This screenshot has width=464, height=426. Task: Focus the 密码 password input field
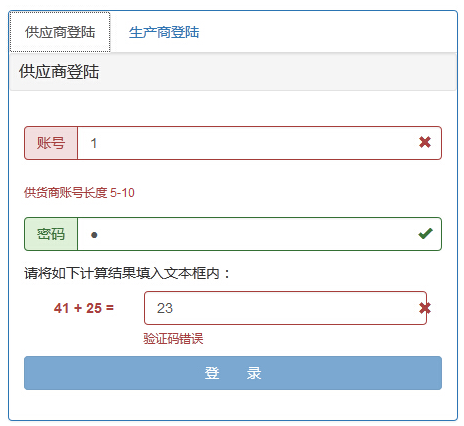pos(259,234)
